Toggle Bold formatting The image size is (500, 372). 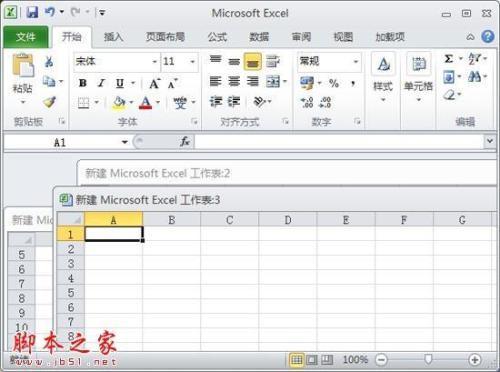(83, 83)
